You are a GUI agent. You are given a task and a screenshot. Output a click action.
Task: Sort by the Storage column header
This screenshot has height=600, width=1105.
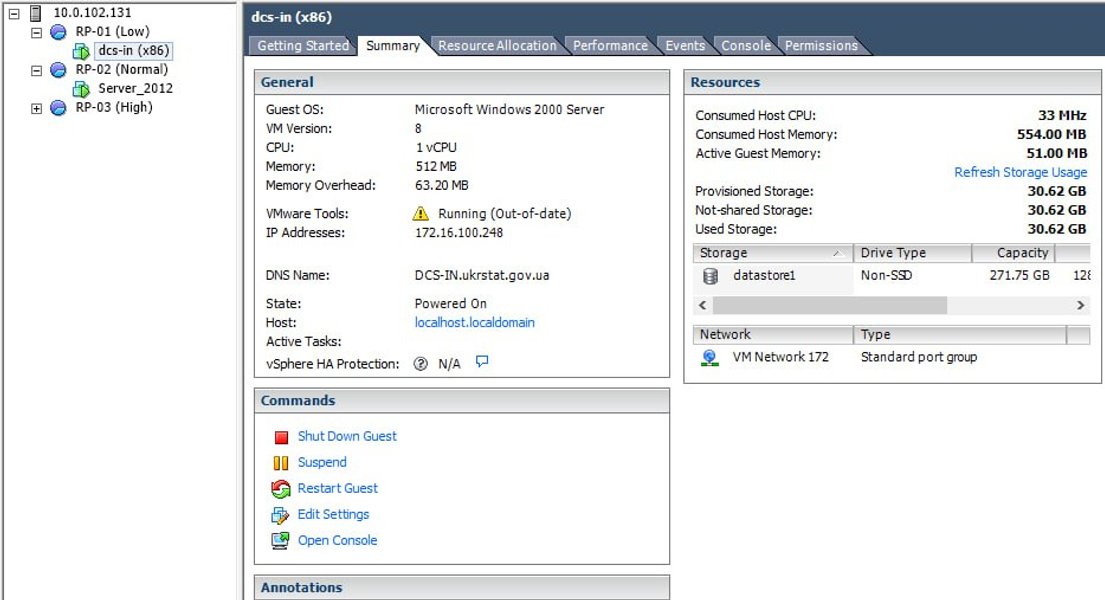pyautogui.click(x=770, y=254)
